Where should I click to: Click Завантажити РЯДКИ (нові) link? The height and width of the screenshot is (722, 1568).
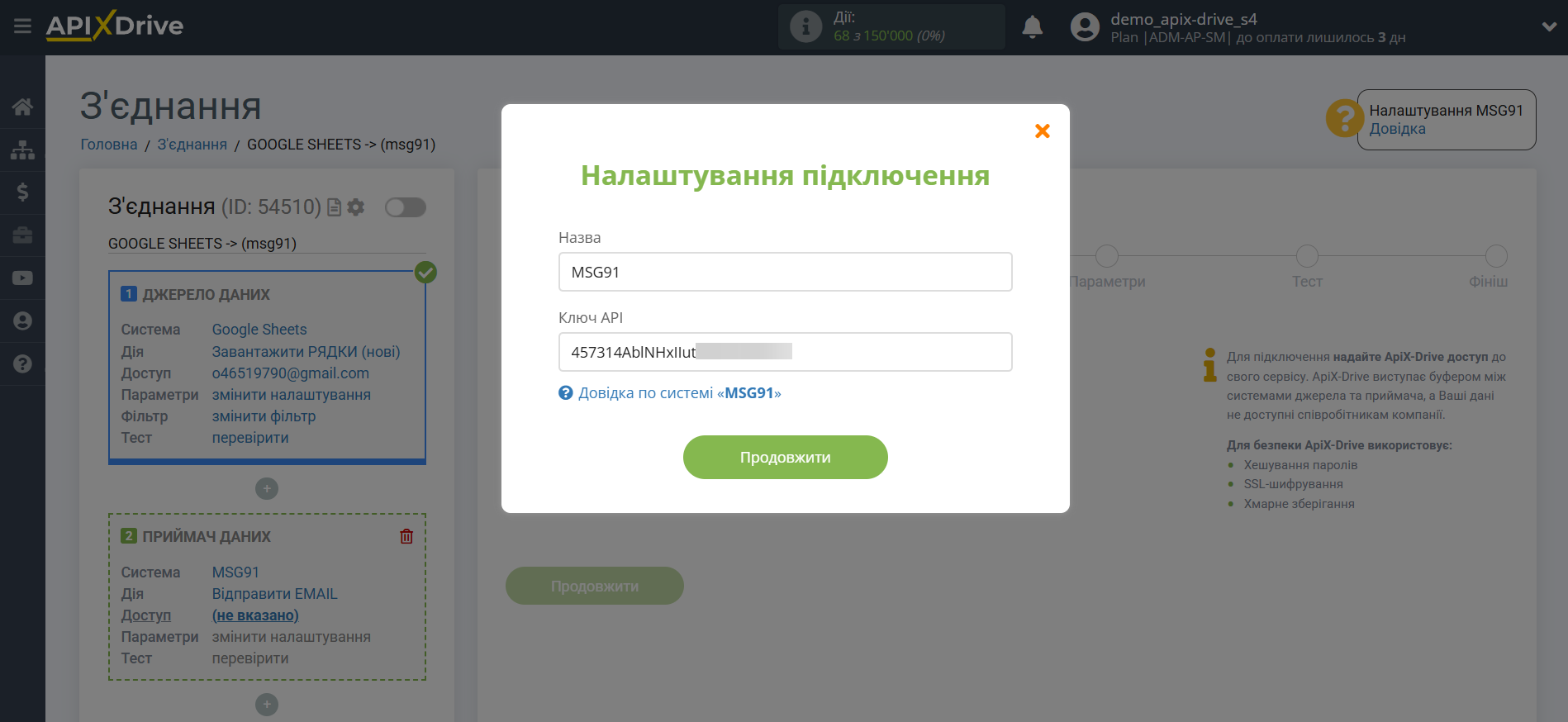306,352
